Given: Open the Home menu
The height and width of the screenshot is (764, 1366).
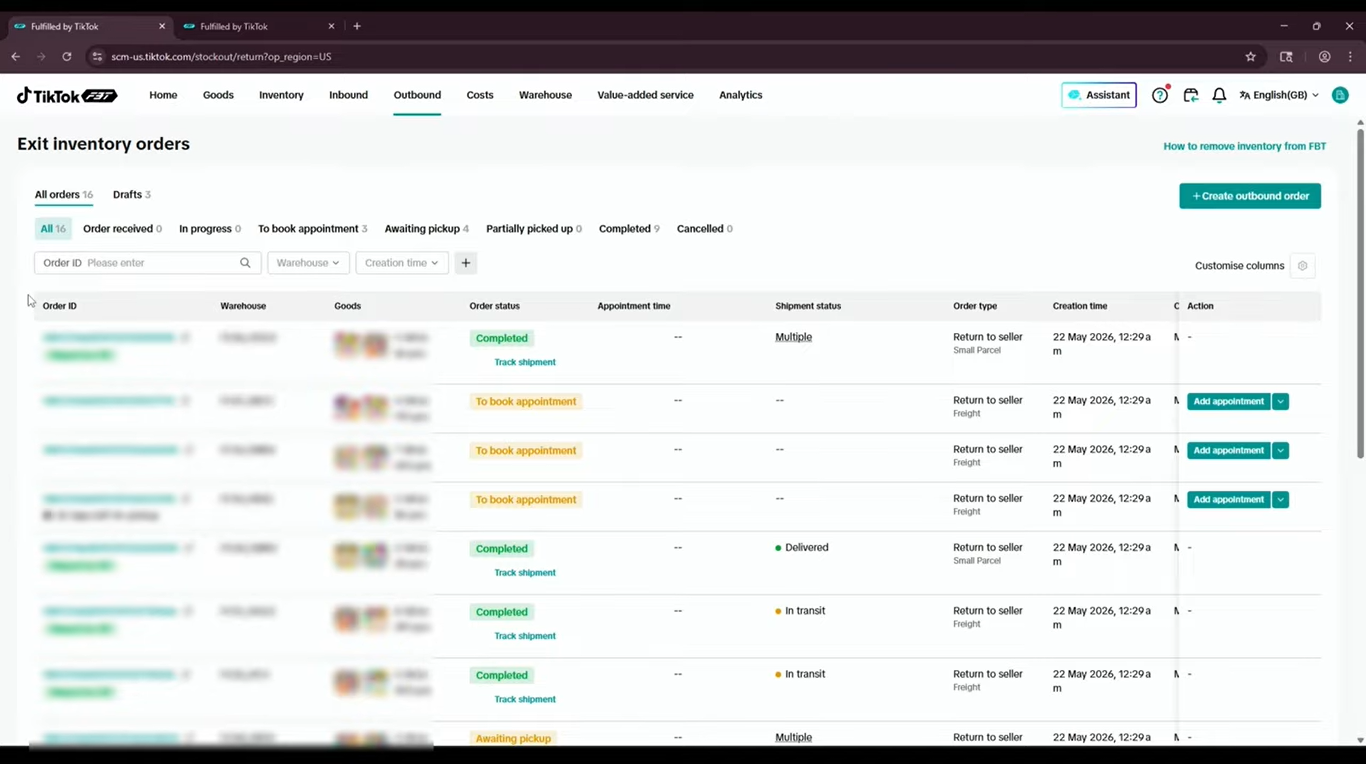Looking at the screenshot, I should pyautogui.click(x=163, y=95).
